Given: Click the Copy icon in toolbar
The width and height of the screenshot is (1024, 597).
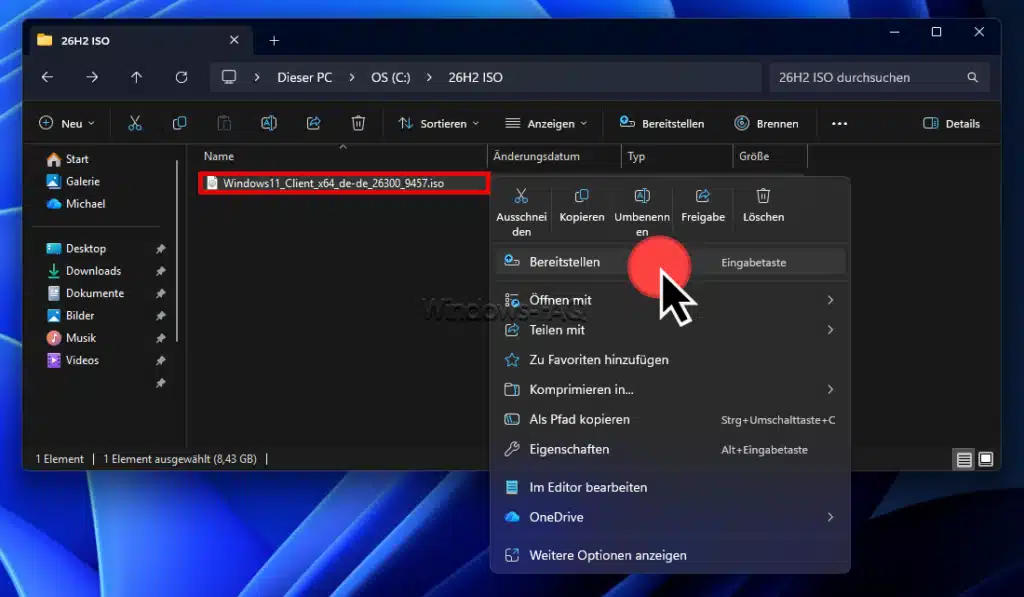Looking at the screenshot, I should coord(179,123).
